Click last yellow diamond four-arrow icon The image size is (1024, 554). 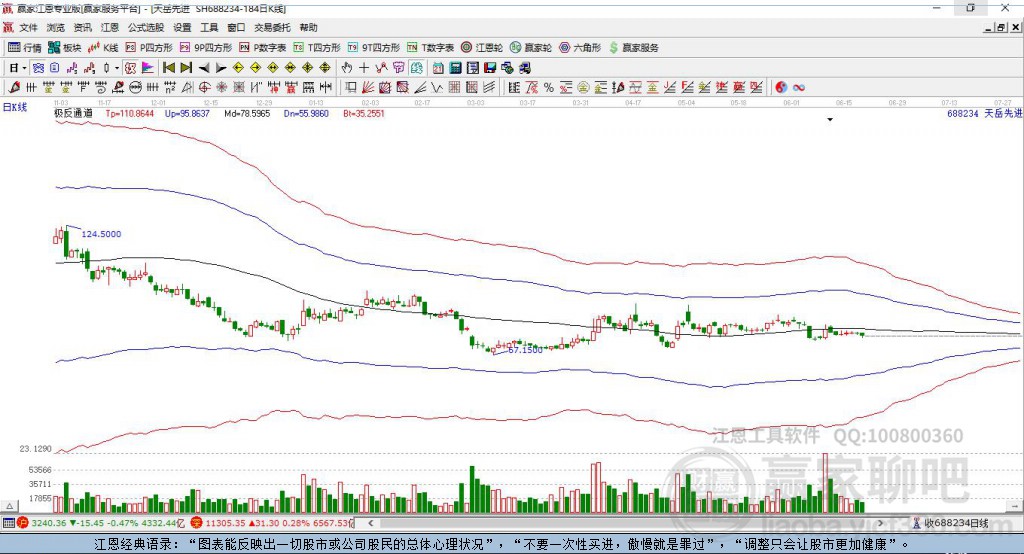(x=325, y=68)
